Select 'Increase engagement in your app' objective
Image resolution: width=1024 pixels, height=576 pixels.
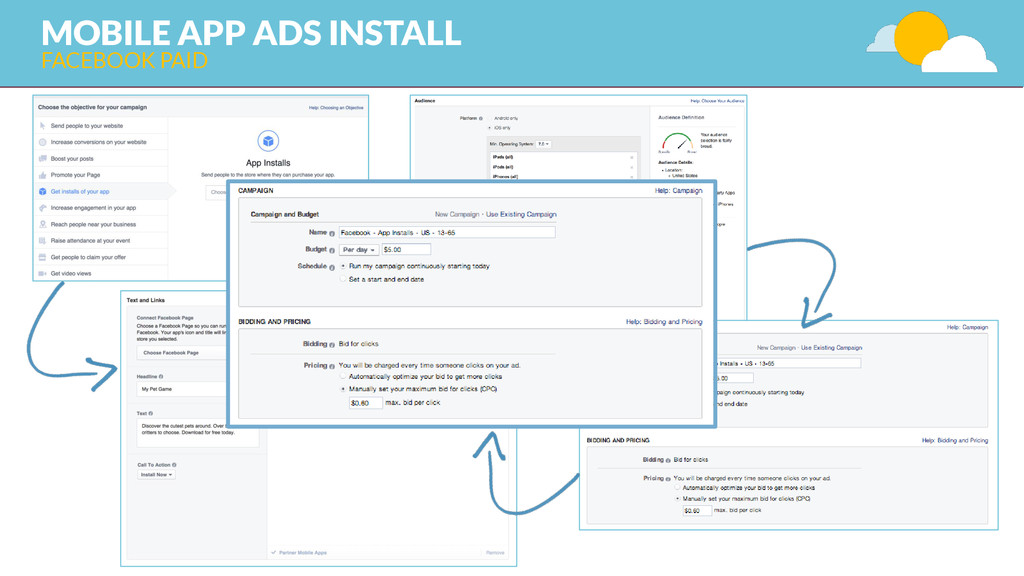click(x=101, y=208)
